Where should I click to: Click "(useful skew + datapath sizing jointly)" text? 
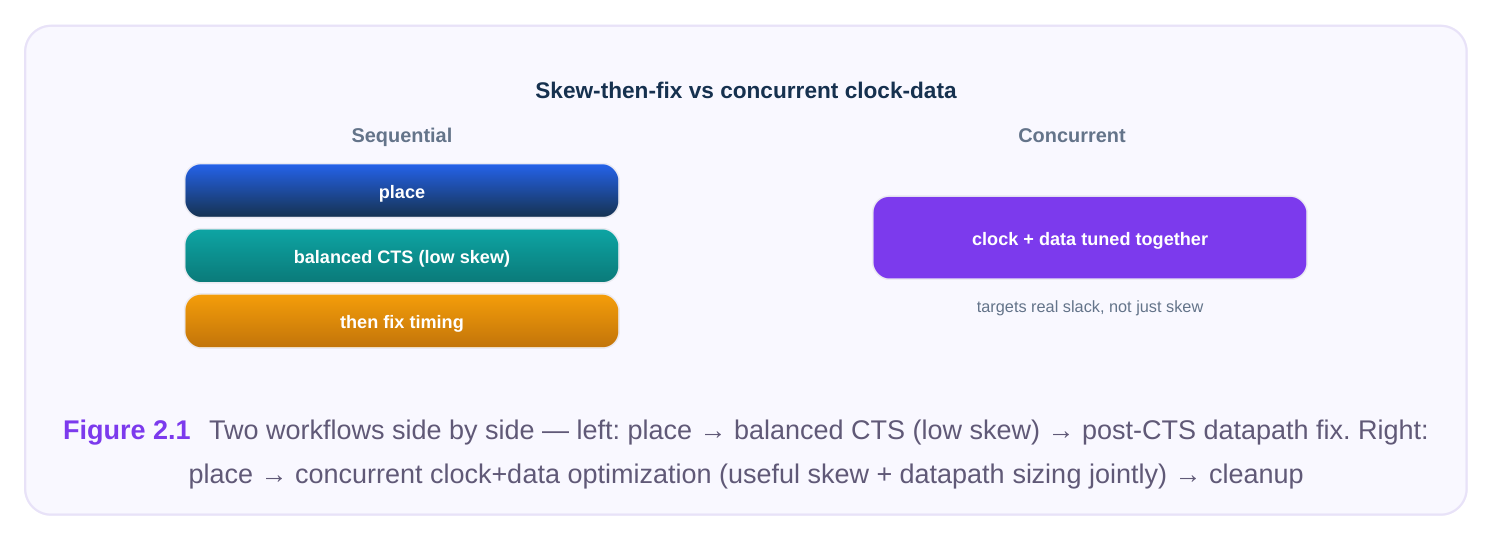point(943,474)
